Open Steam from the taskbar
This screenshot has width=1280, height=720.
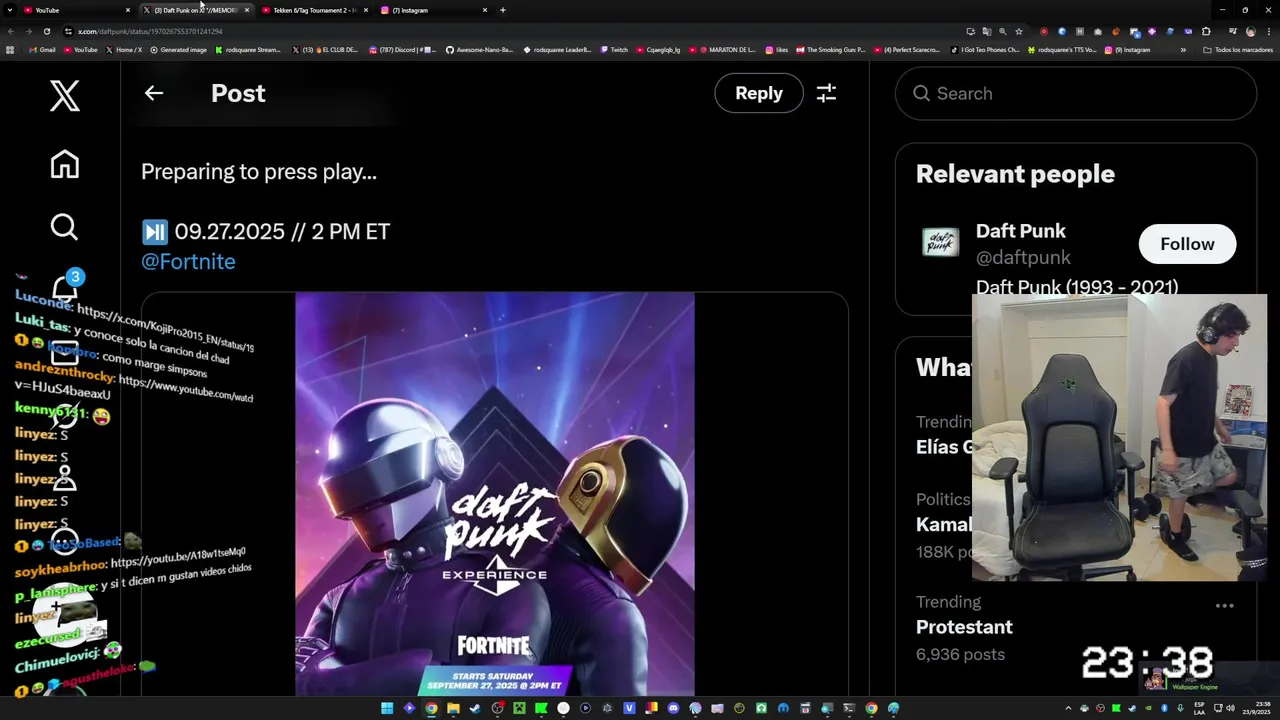pyautogui.click(x=475, y=708)
